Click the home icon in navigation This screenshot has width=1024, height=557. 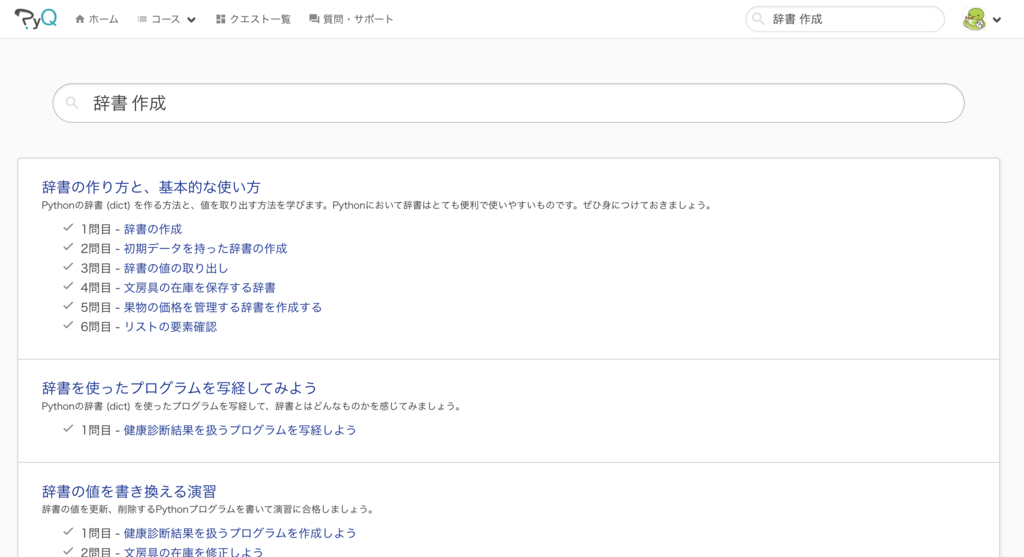(80, 19)
